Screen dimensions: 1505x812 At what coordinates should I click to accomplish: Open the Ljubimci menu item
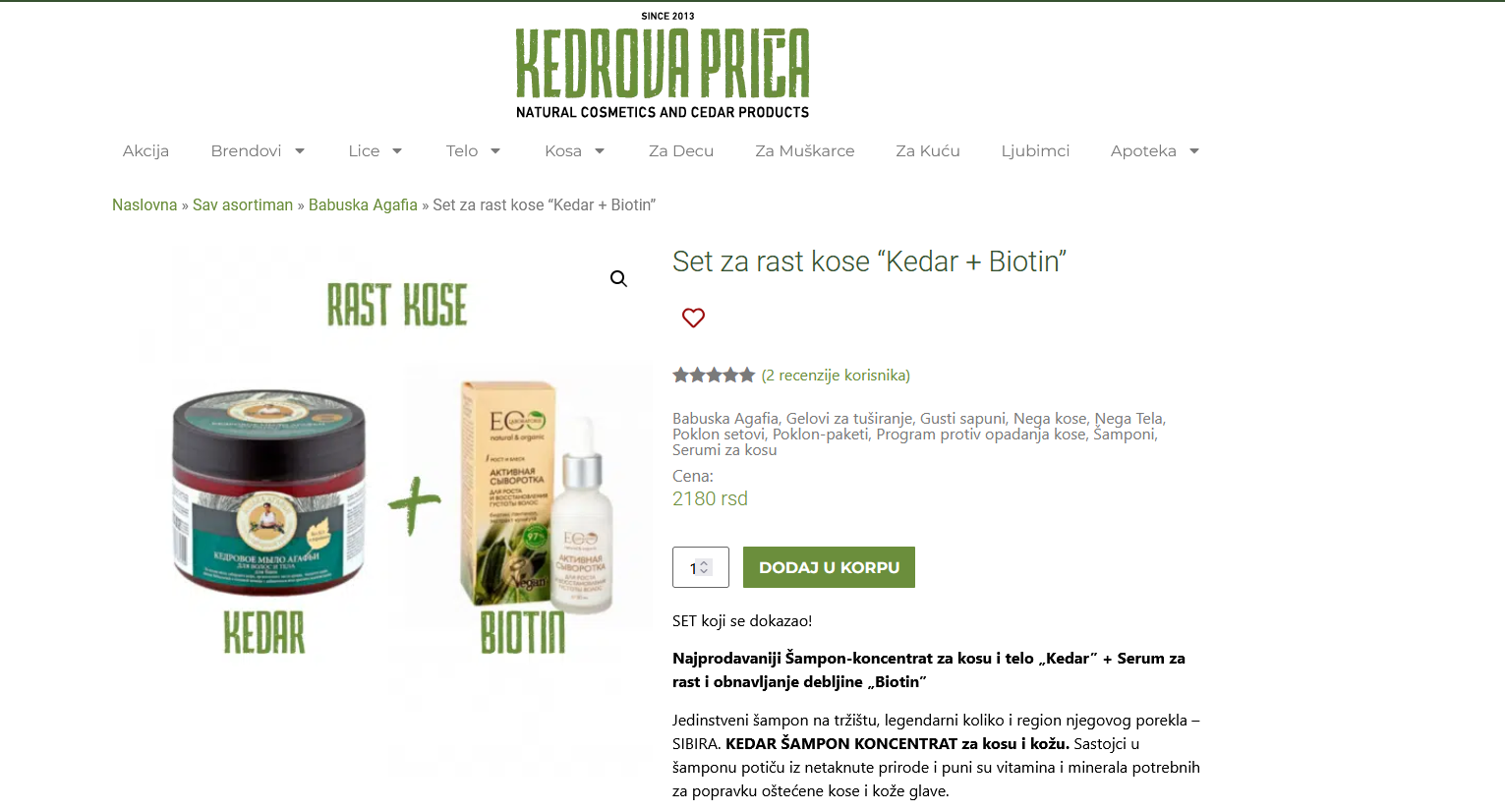coord(1035,150)
